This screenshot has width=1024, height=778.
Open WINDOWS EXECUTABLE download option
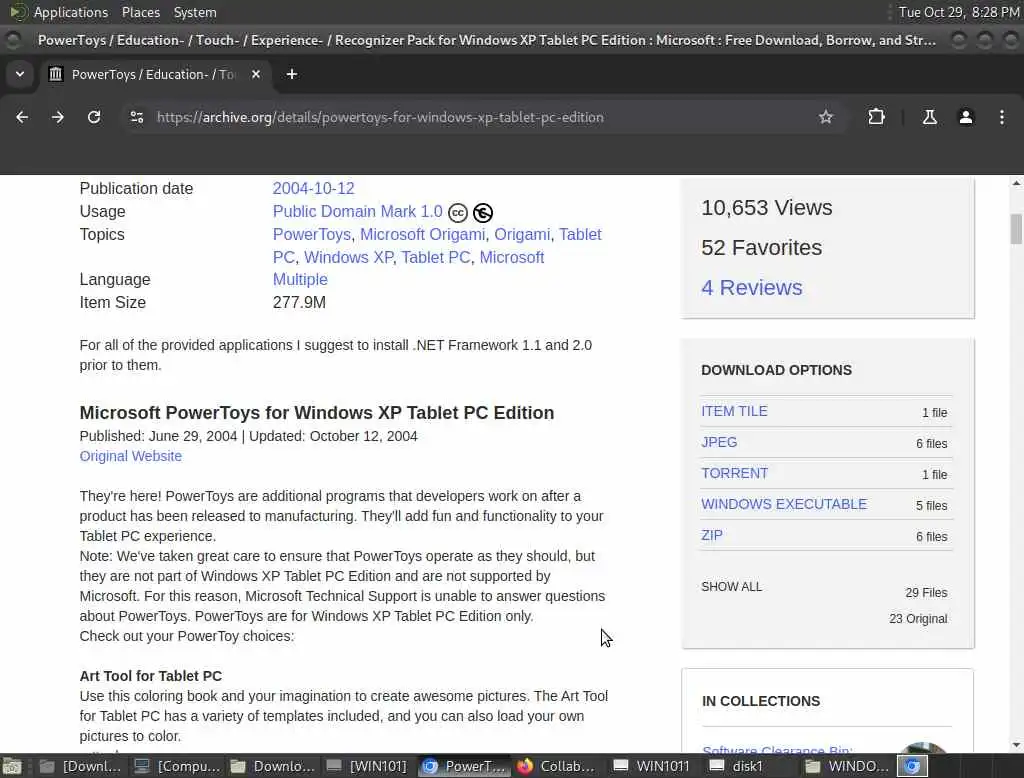[x=784, y=504]
